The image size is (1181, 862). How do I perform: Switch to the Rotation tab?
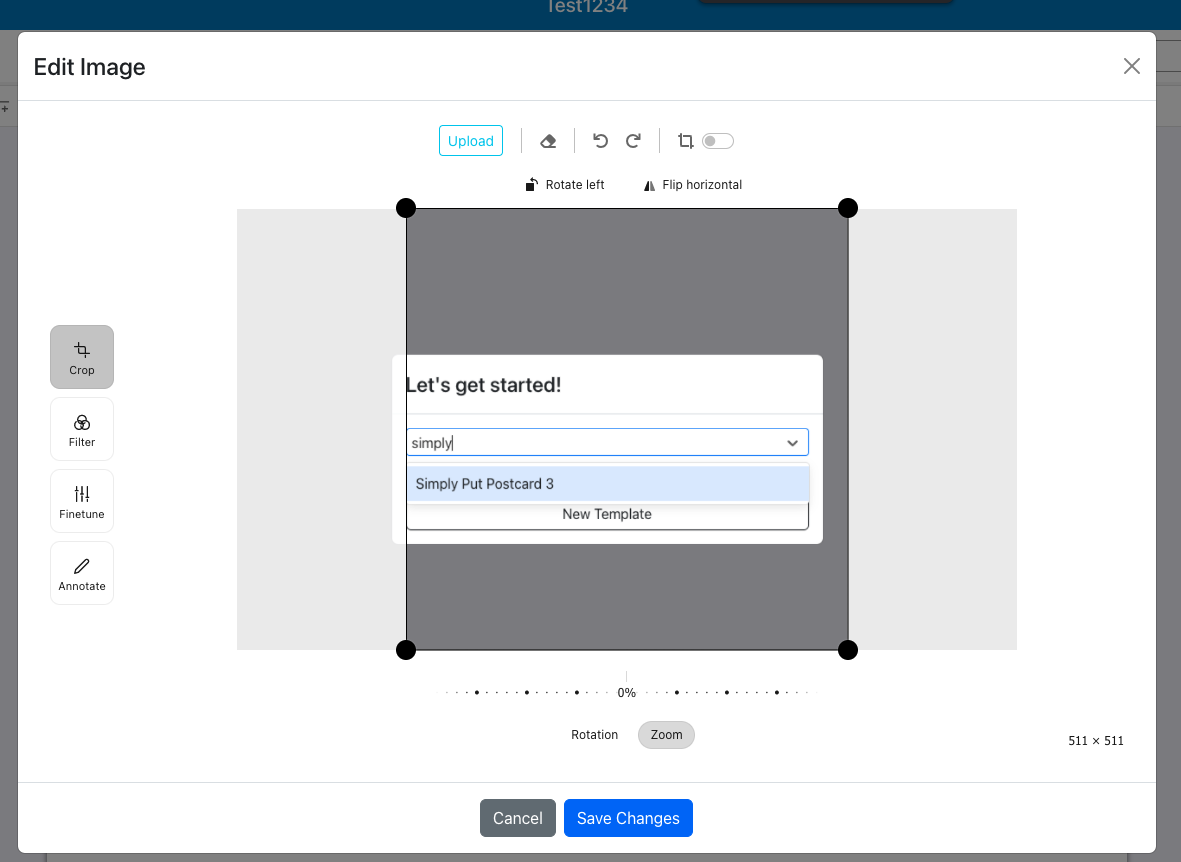[594, 735]
